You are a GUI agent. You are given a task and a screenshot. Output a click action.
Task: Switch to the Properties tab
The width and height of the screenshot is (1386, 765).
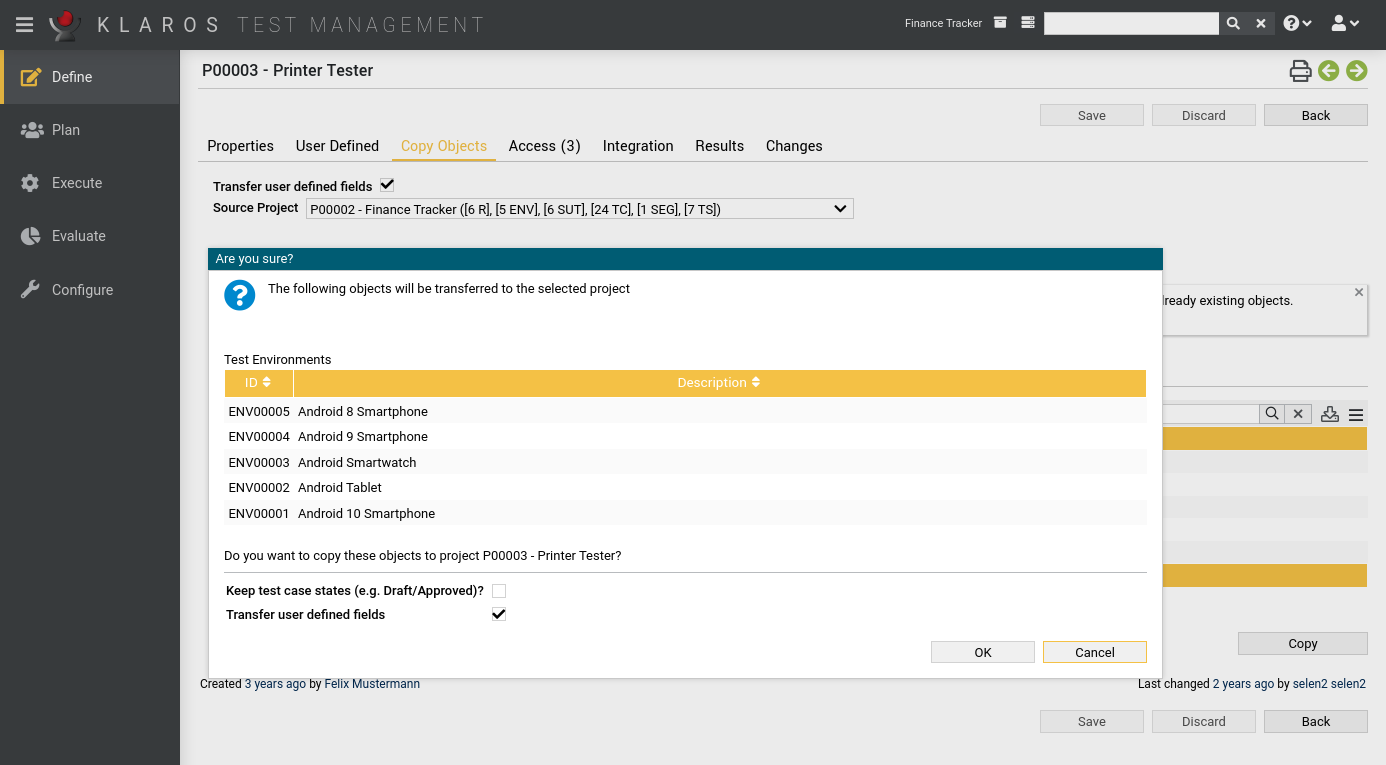(x=240, y=146)
